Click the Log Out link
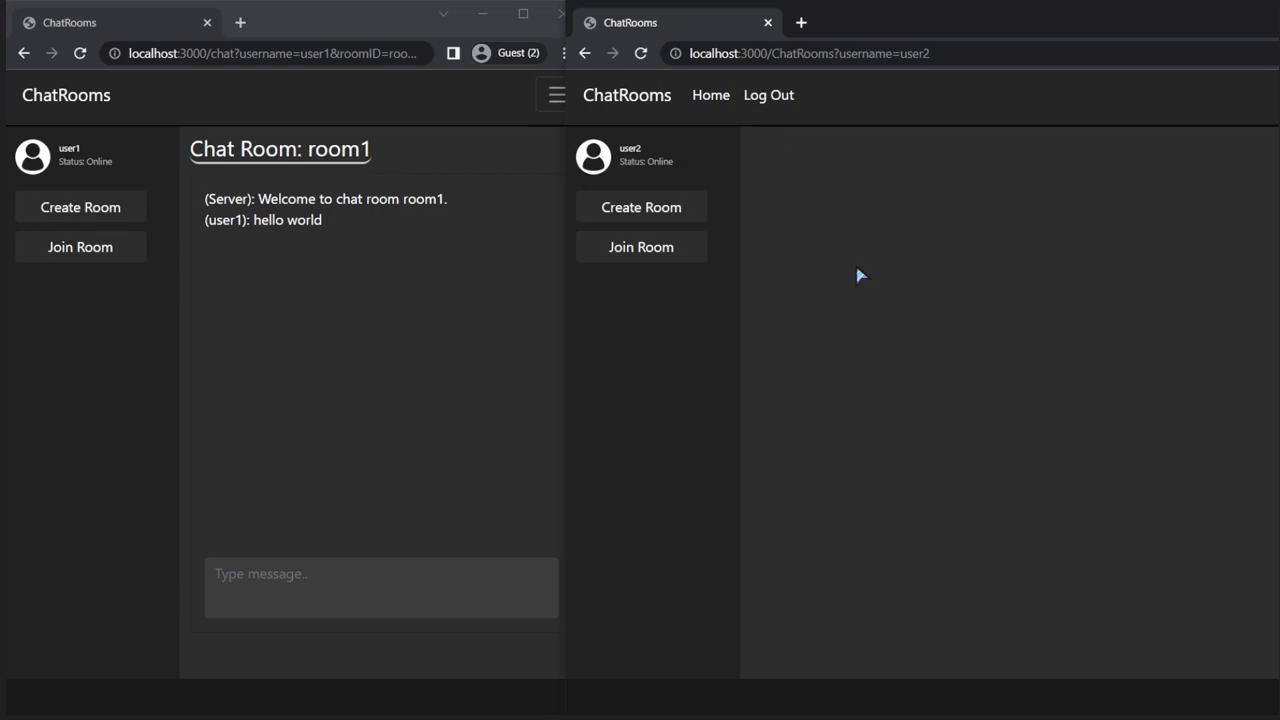This screenshot has height=720, width=1280. [x=768, y=95]
